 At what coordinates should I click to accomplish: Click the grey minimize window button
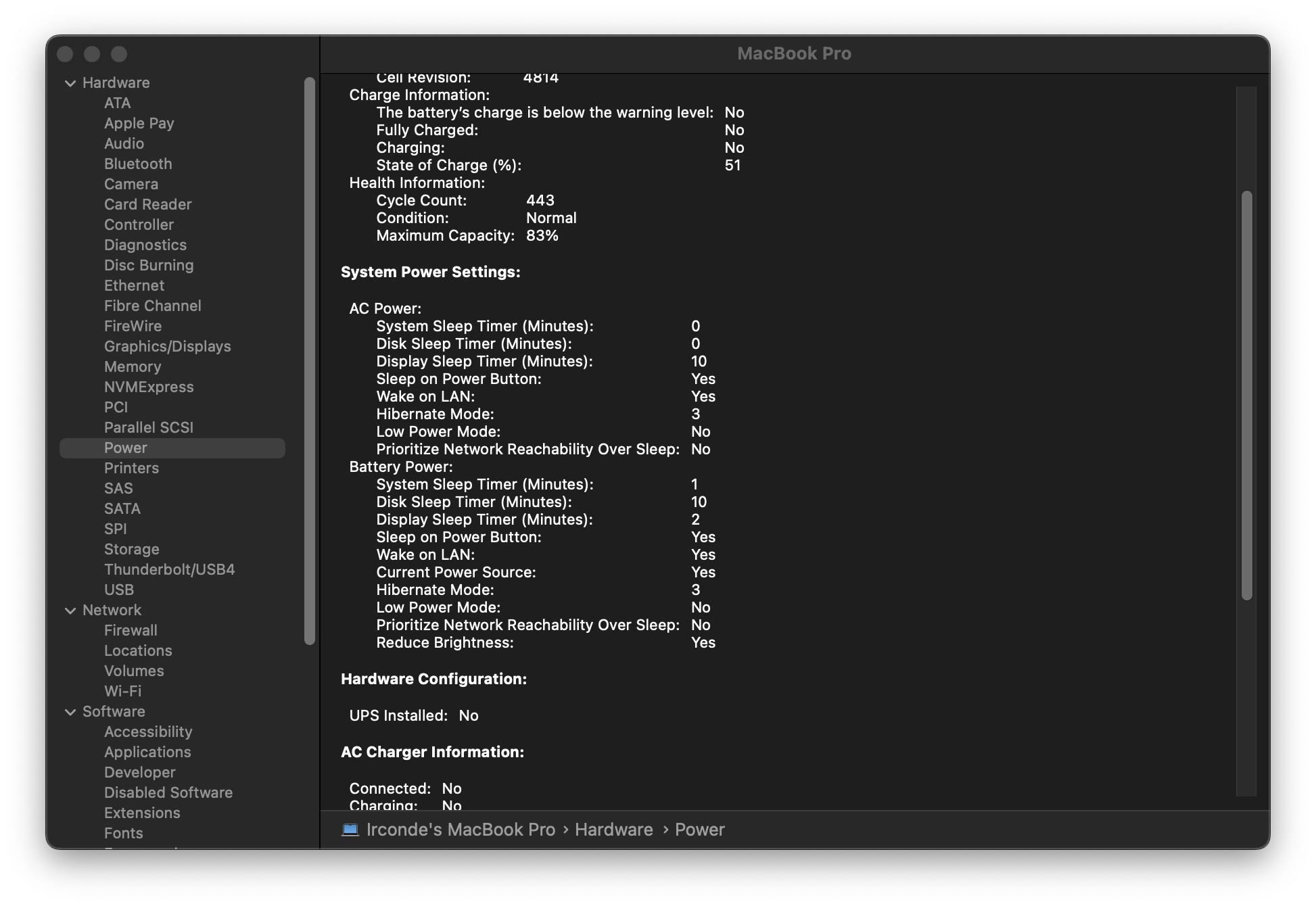point(92,54)
